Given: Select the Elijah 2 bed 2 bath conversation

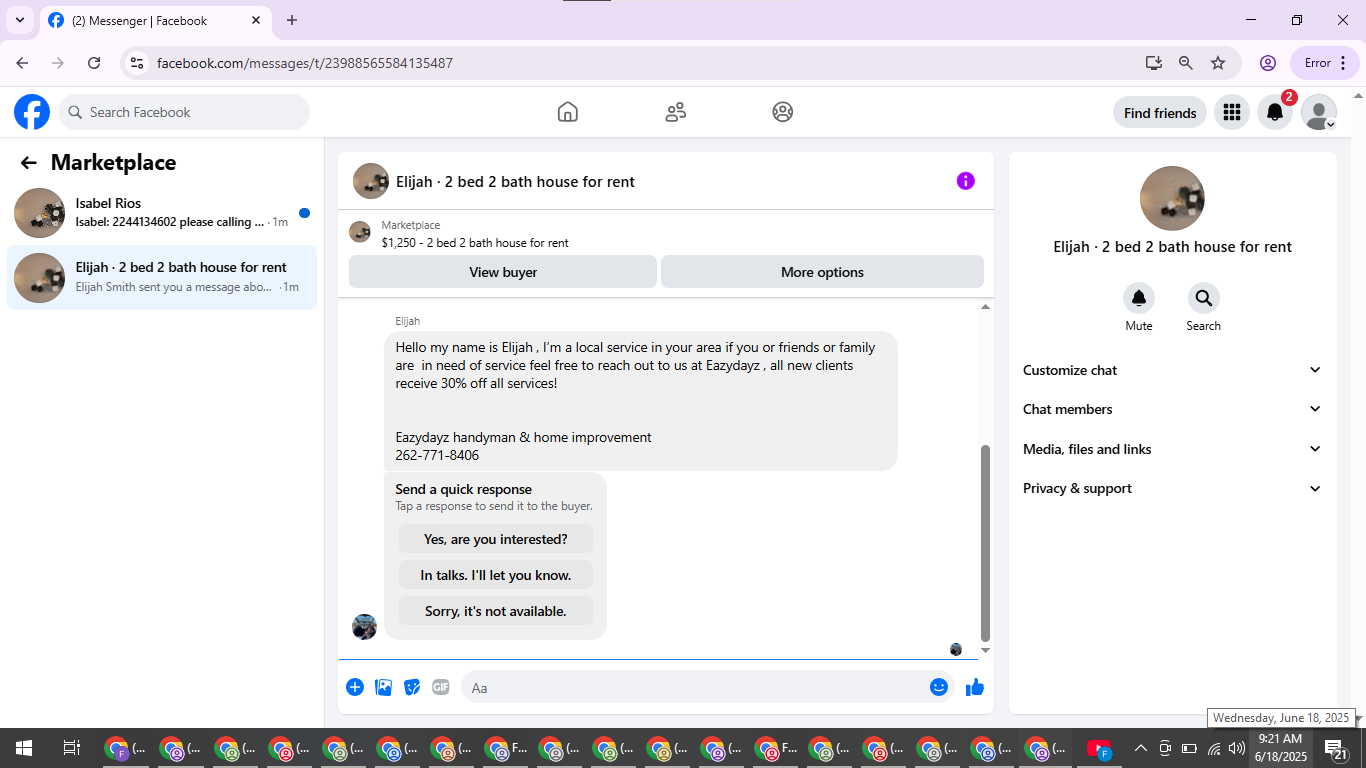Looking at the screenshot, I should point(162,277).
